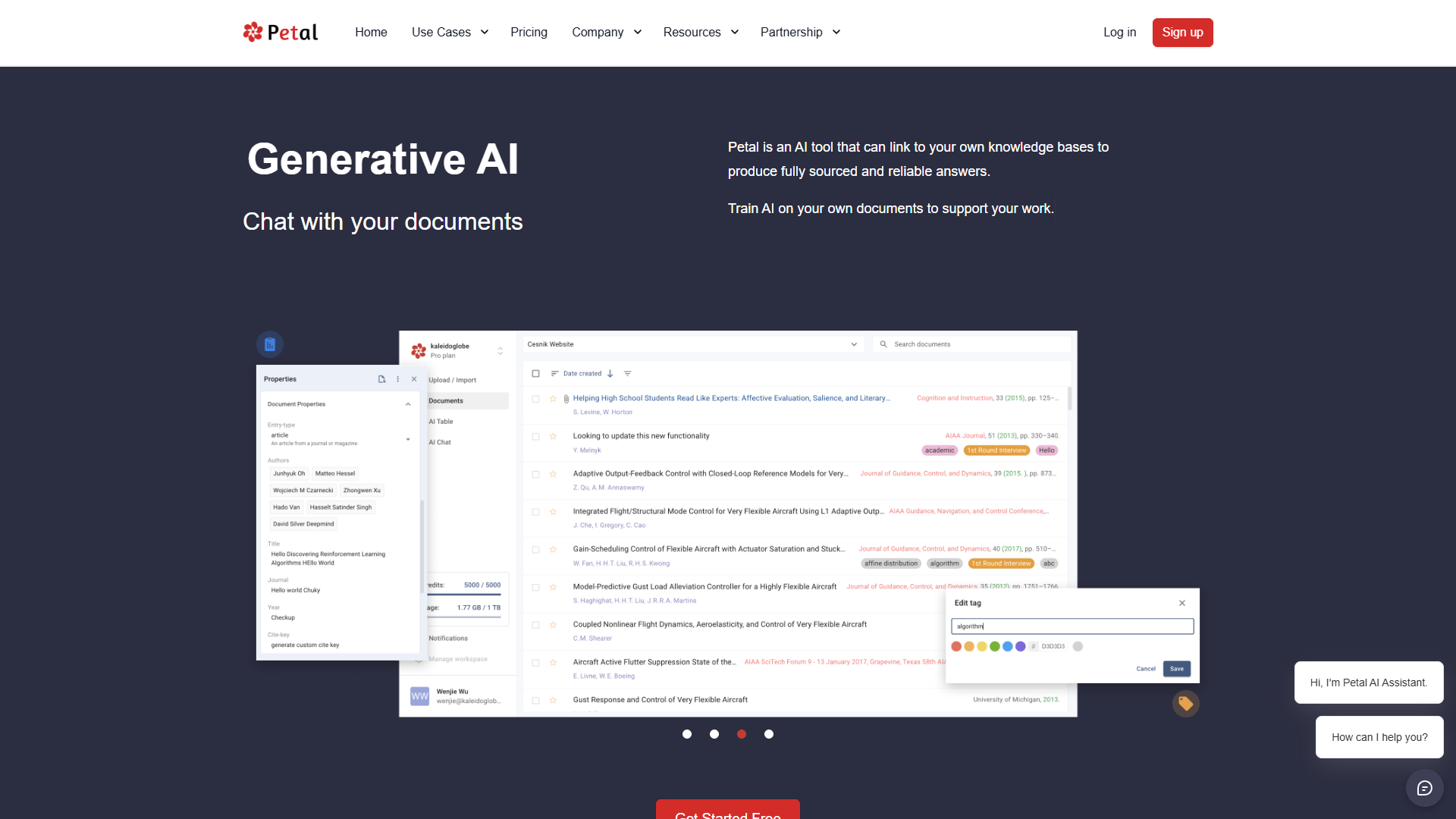
Task: Click the Sign up button
Action: (x=1182, y=32)
